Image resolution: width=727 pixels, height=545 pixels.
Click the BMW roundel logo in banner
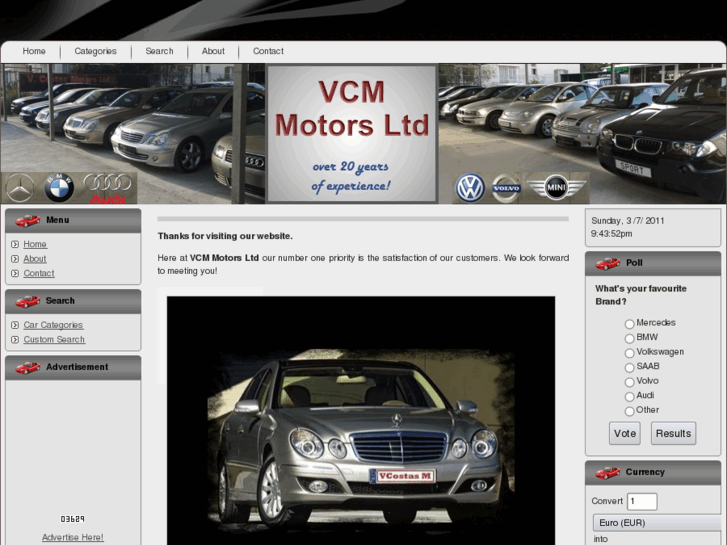pos(59,188)
